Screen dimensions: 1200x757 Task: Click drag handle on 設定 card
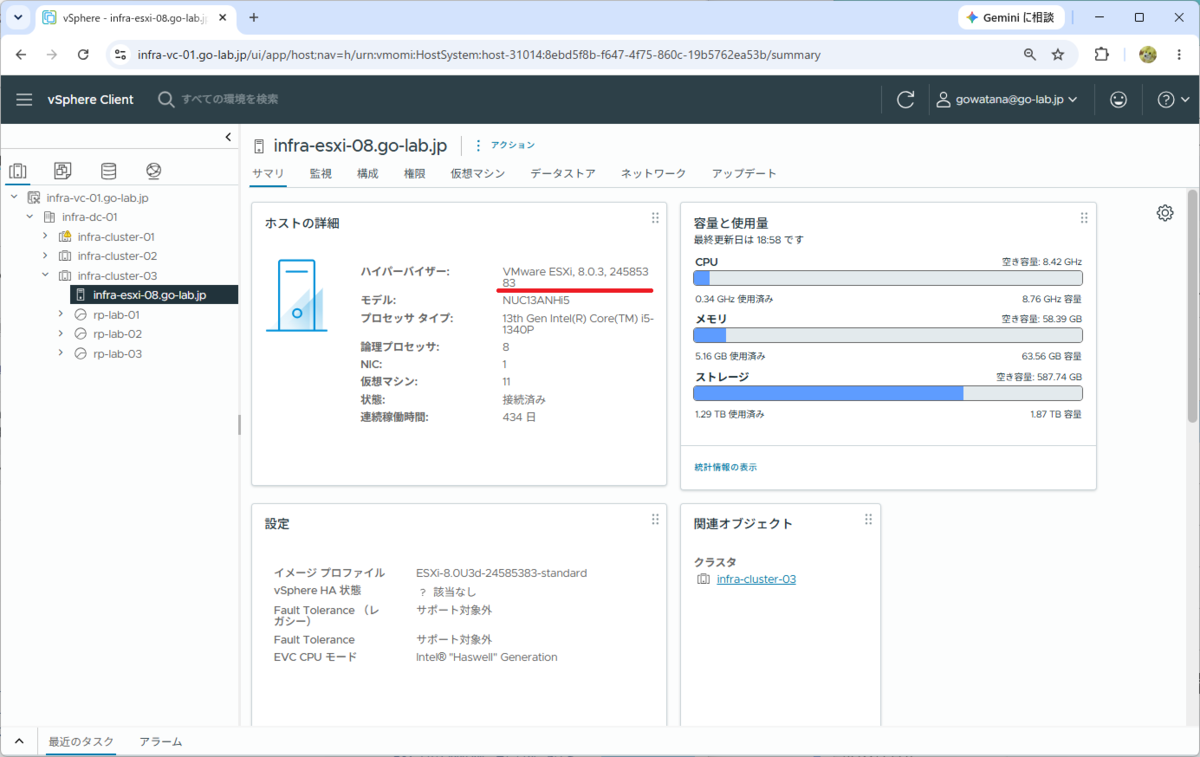point(655,519)
